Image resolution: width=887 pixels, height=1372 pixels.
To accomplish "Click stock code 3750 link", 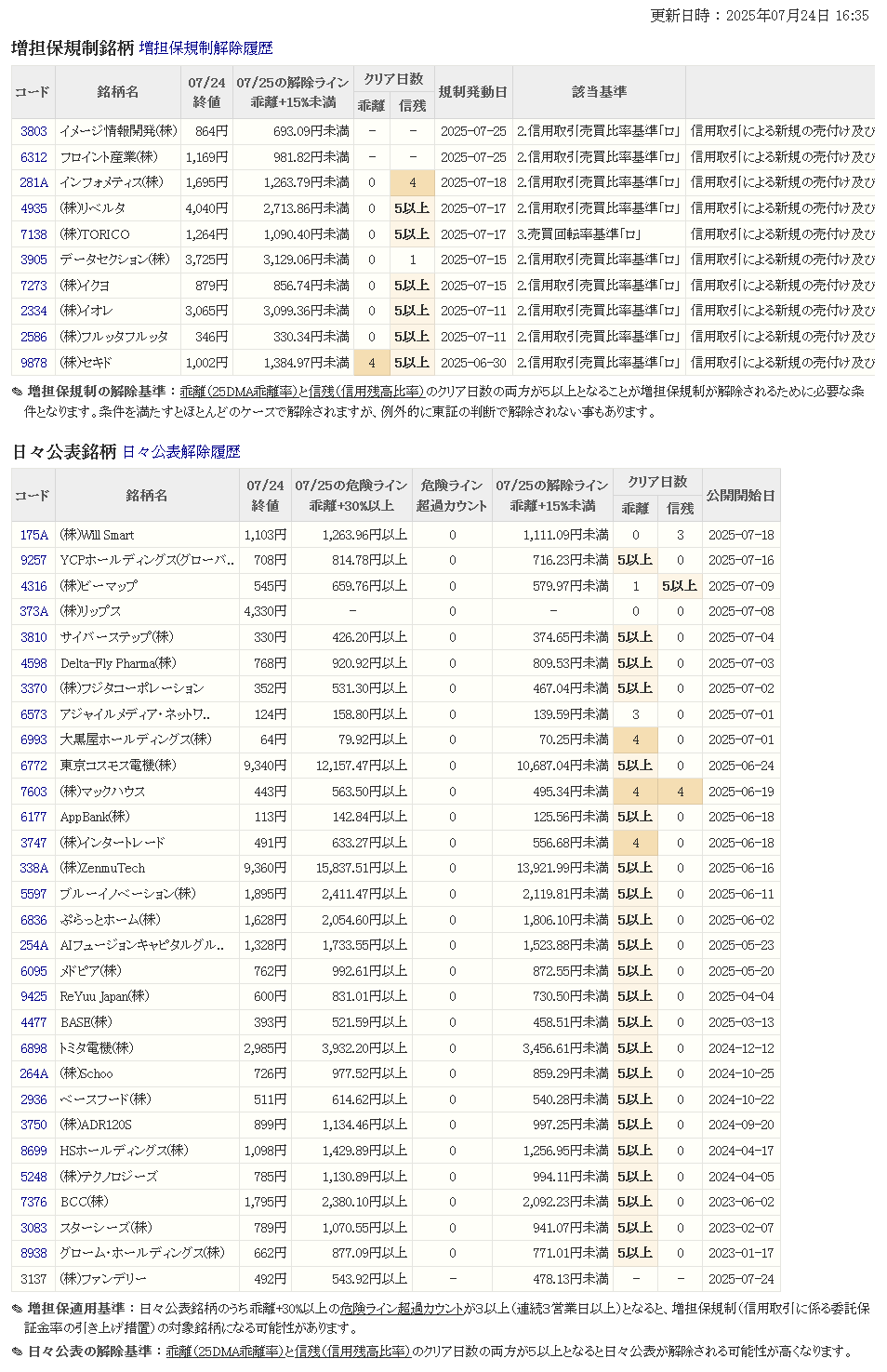I will pos(33,1125).
